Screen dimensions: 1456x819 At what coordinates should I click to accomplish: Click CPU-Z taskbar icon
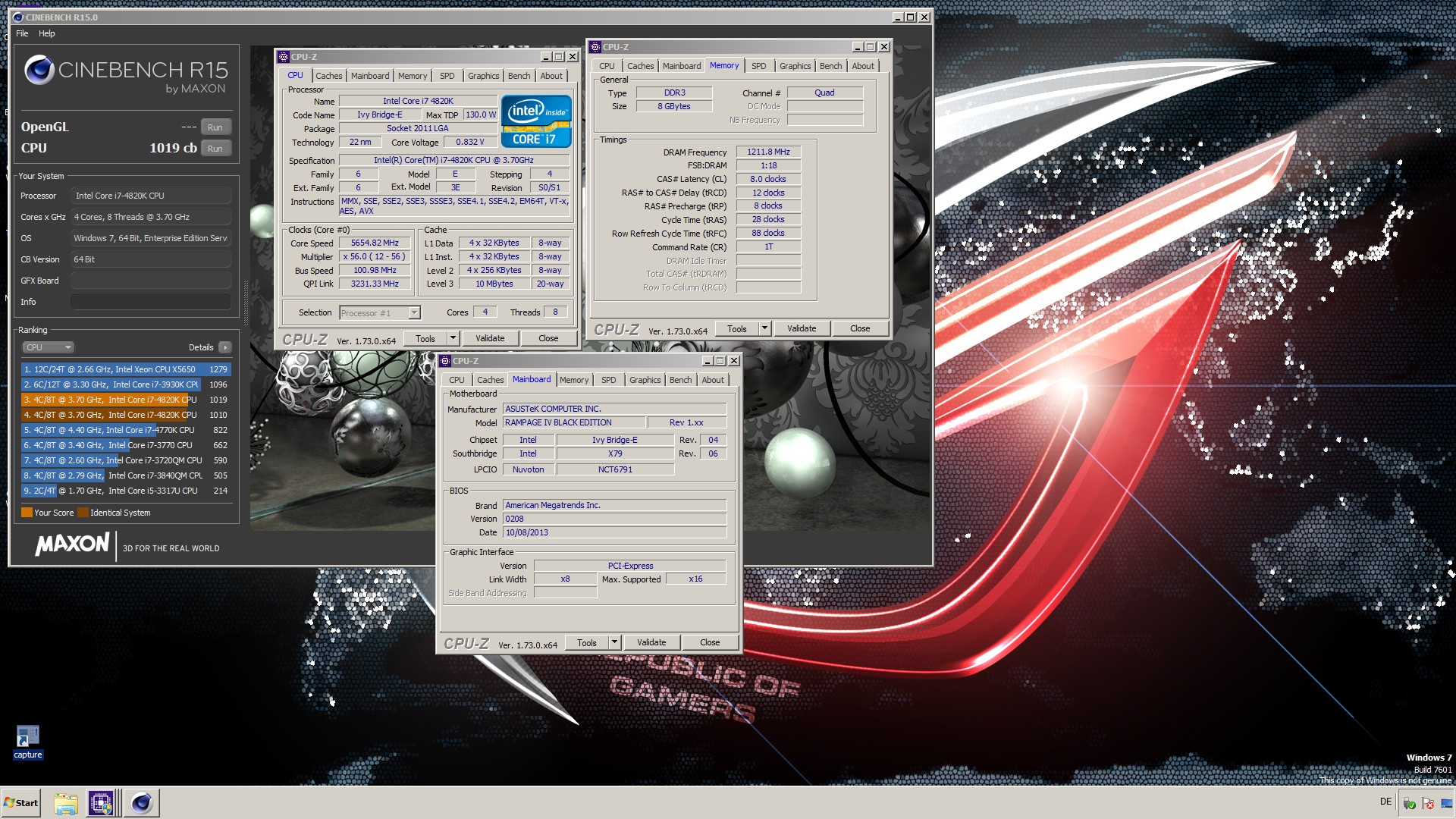pos(101,803)
